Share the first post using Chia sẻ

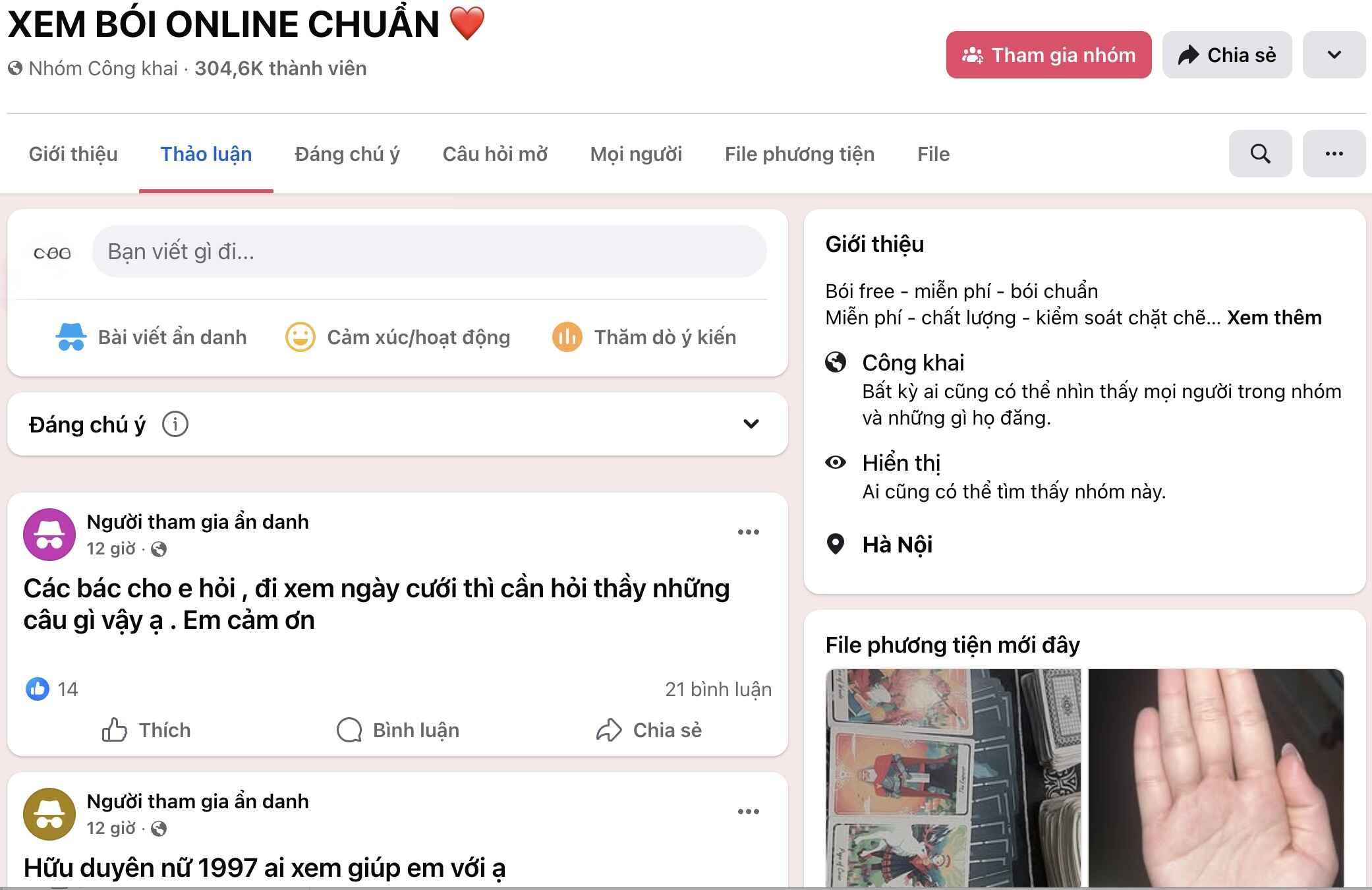click(649, 730)
